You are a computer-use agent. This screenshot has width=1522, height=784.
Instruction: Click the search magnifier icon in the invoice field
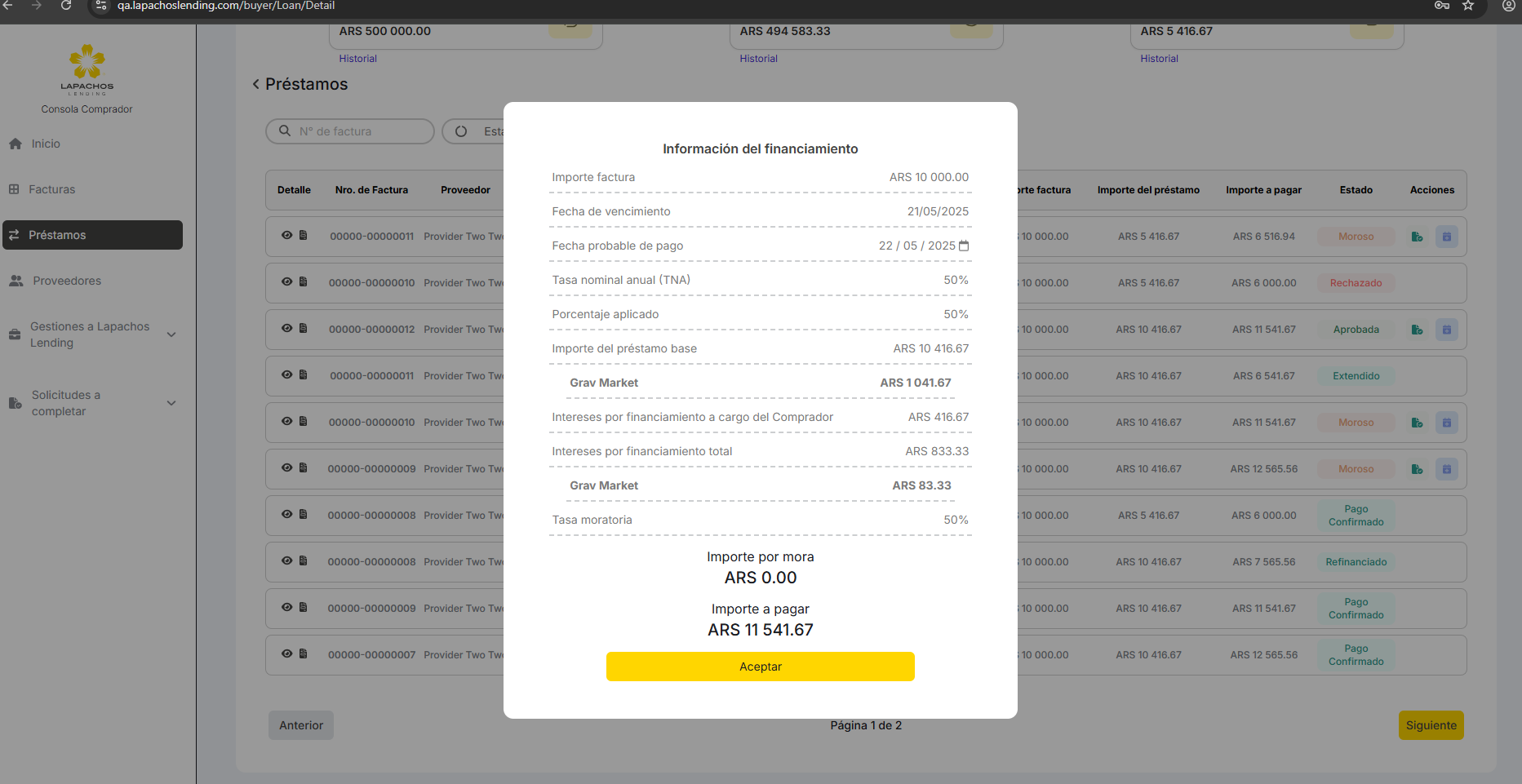[x=285, y=131]
